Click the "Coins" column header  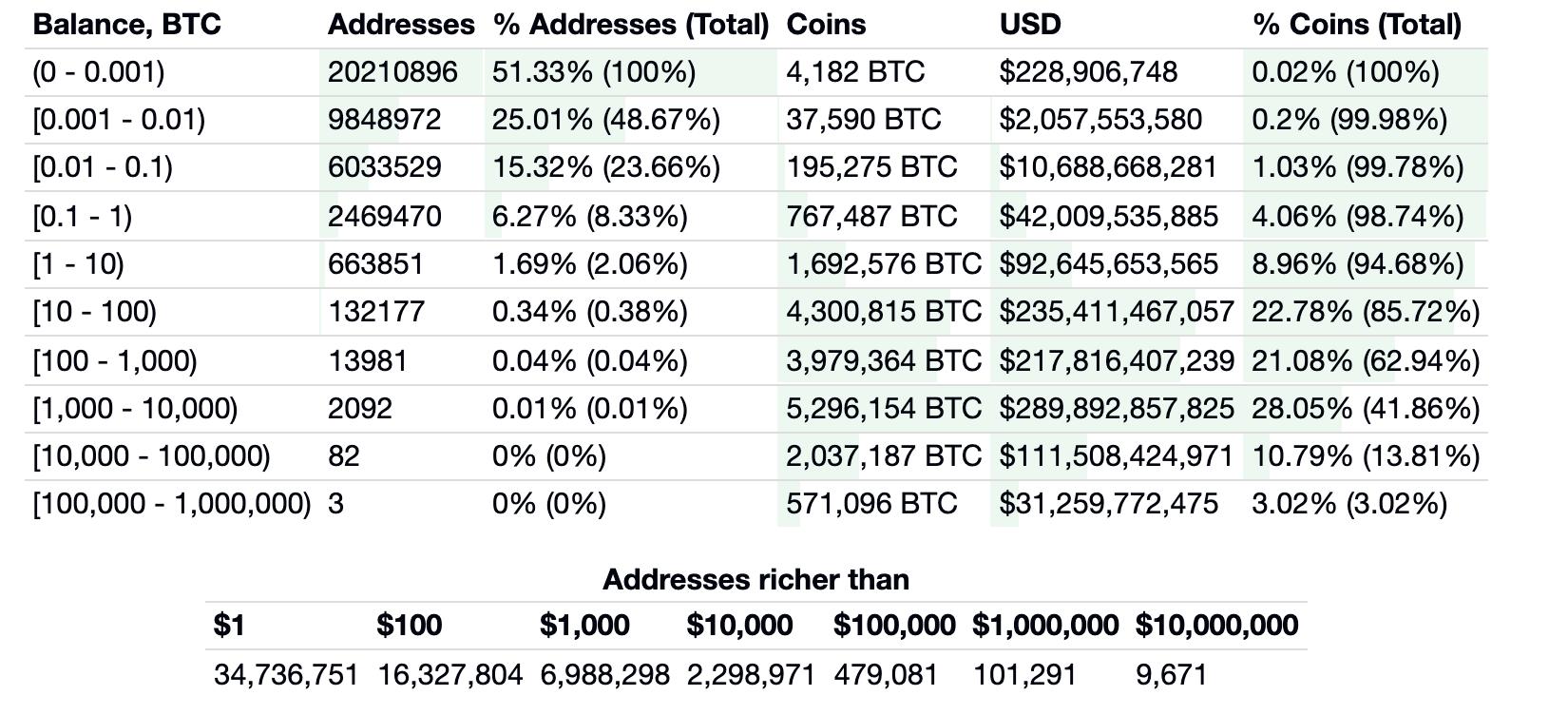tap(826, 24)
